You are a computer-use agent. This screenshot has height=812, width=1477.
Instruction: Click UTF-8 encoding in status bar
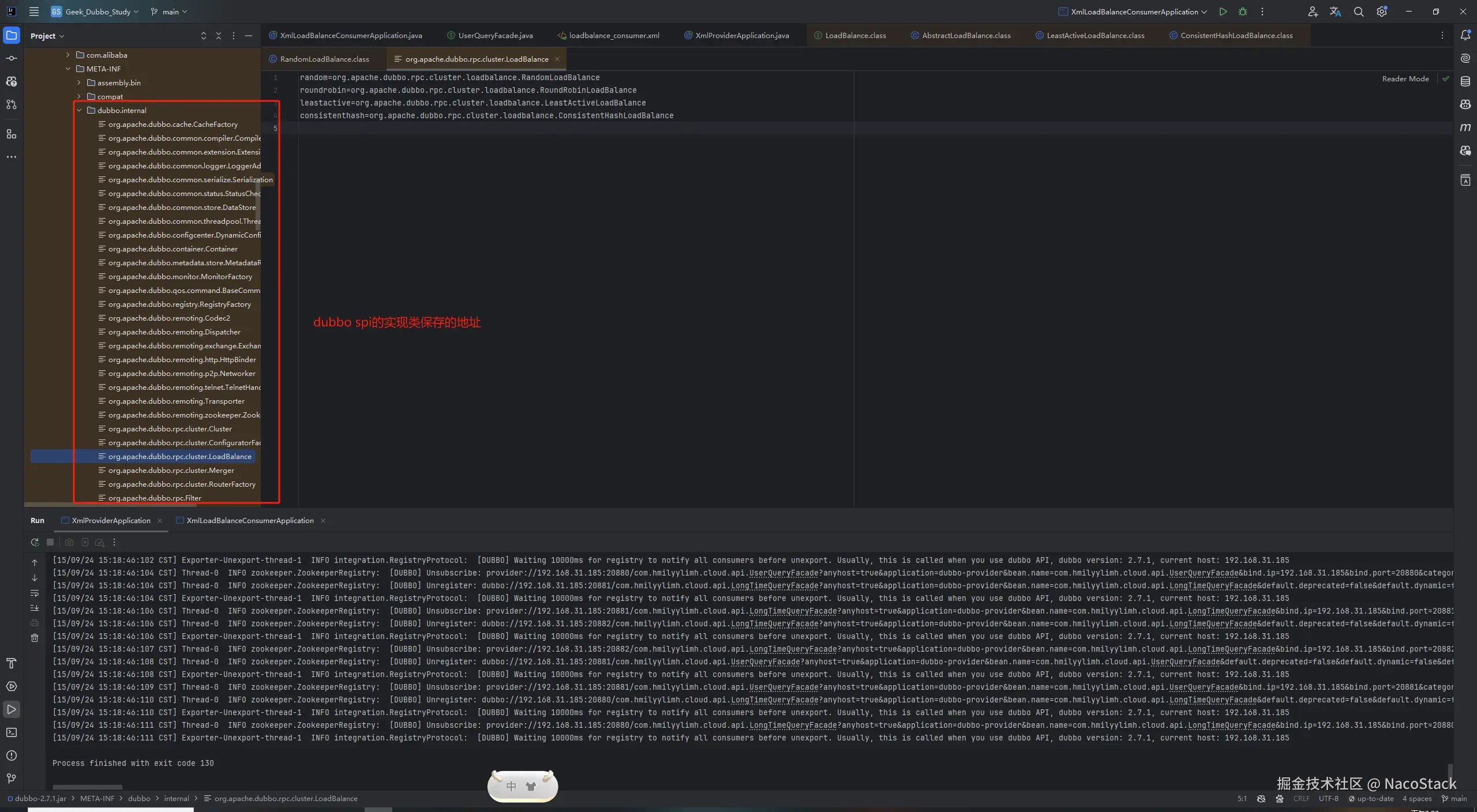pyautogui.click(x=1328, y=799)
